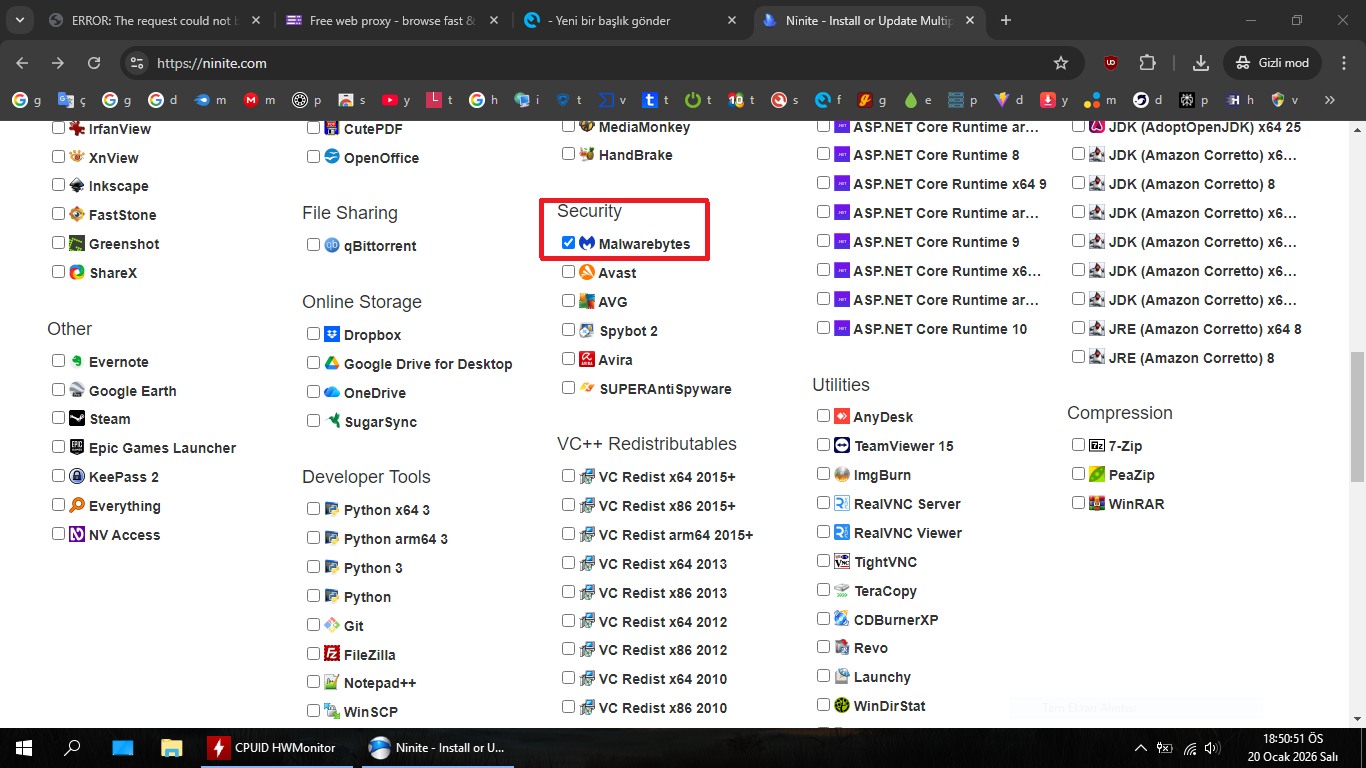1366x768 pixels.
Task: Click the FileZilla app icon
Action: click(x=332, y=654)
